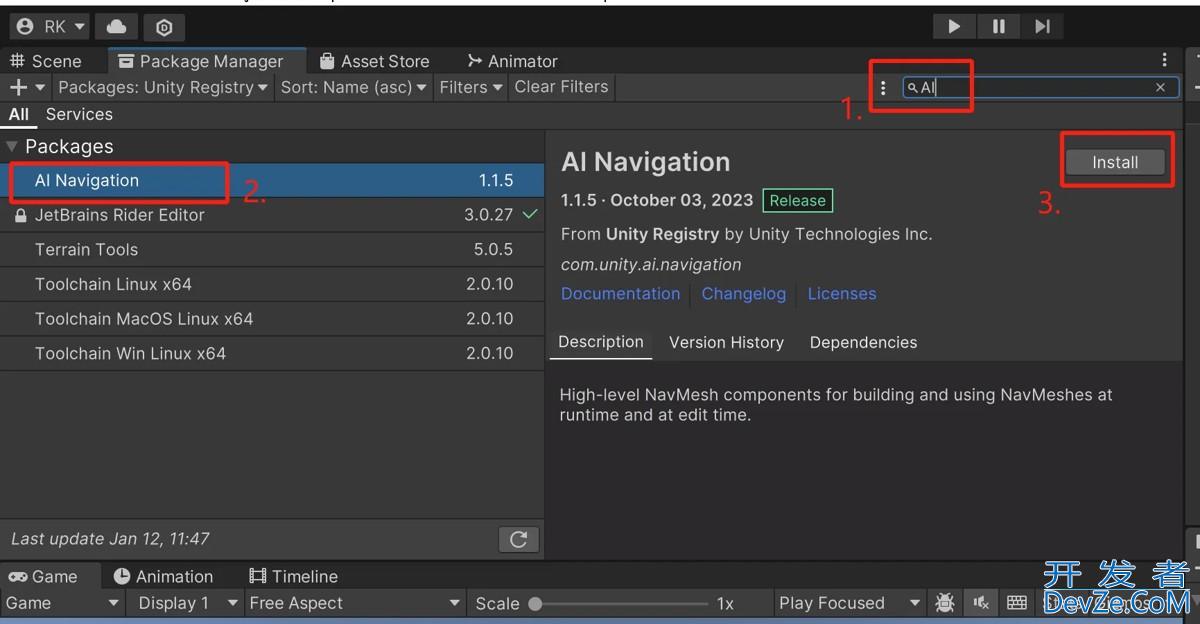Image resolution: width=1200 pixels, height=624 pixels.
Task: Start Play mode with the Play button
Action: tap(954, 26)
